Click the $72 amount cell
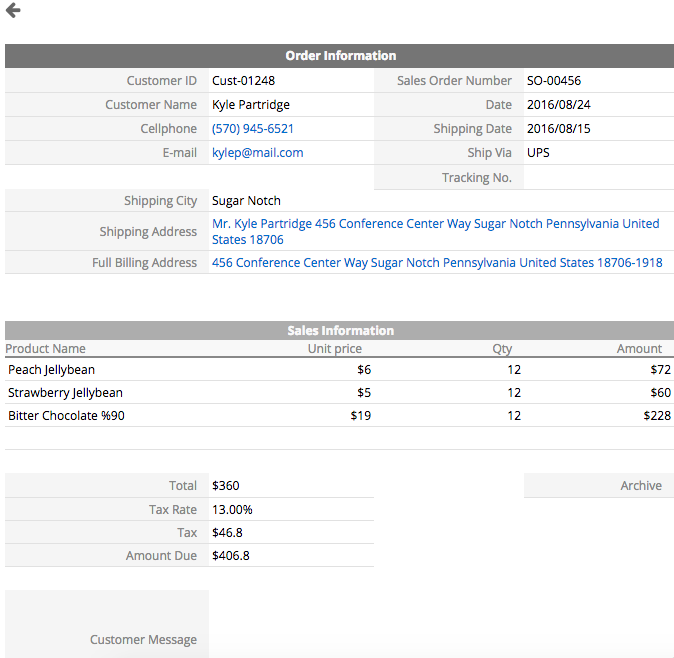 pos(660,369)
